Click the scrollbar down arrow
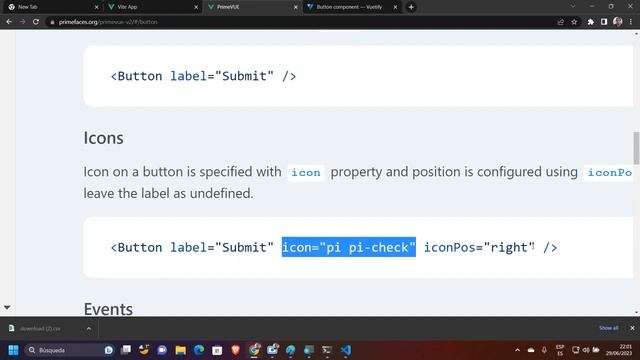Image resolution: width=640 pixels, height=360 pixels. tap(636, 312)
